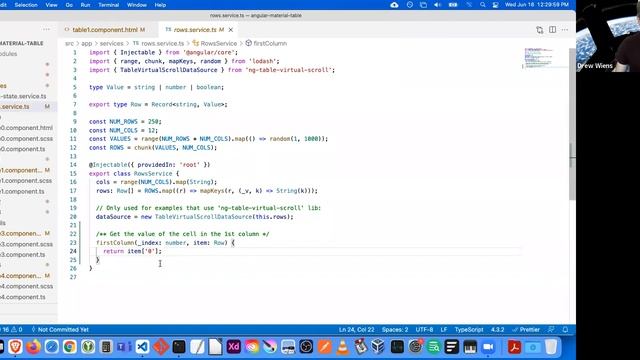
Task: Open Microsoft Teams from the Dock
Action: pos(124,347)
